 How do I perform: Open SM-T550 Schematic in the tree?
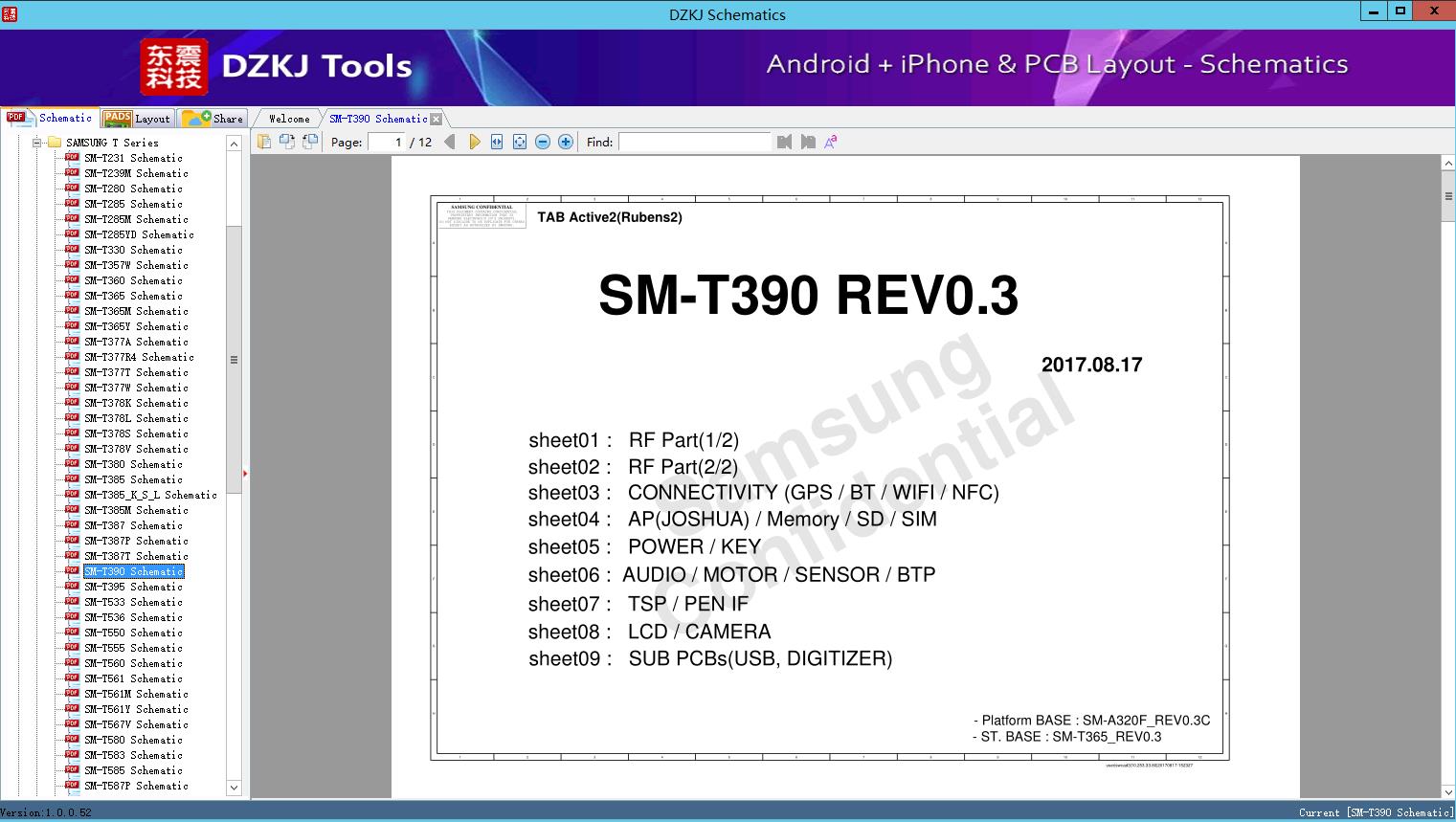(x=133, y=633)
